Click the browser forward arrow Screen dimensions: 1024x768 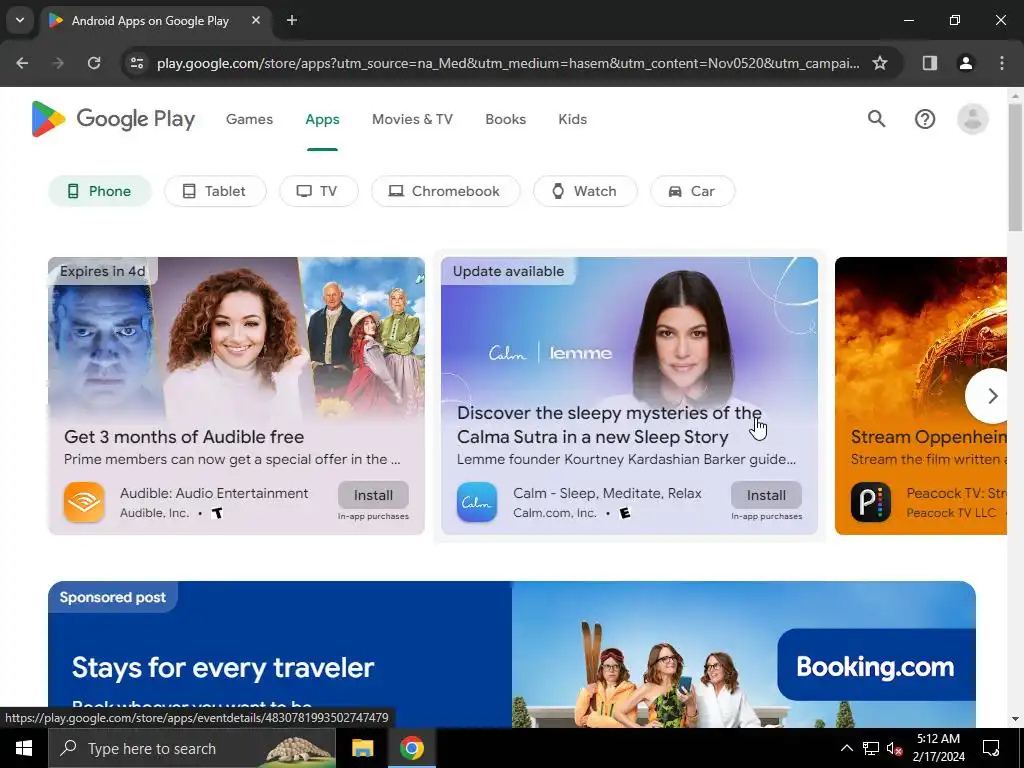coord(58,63)
